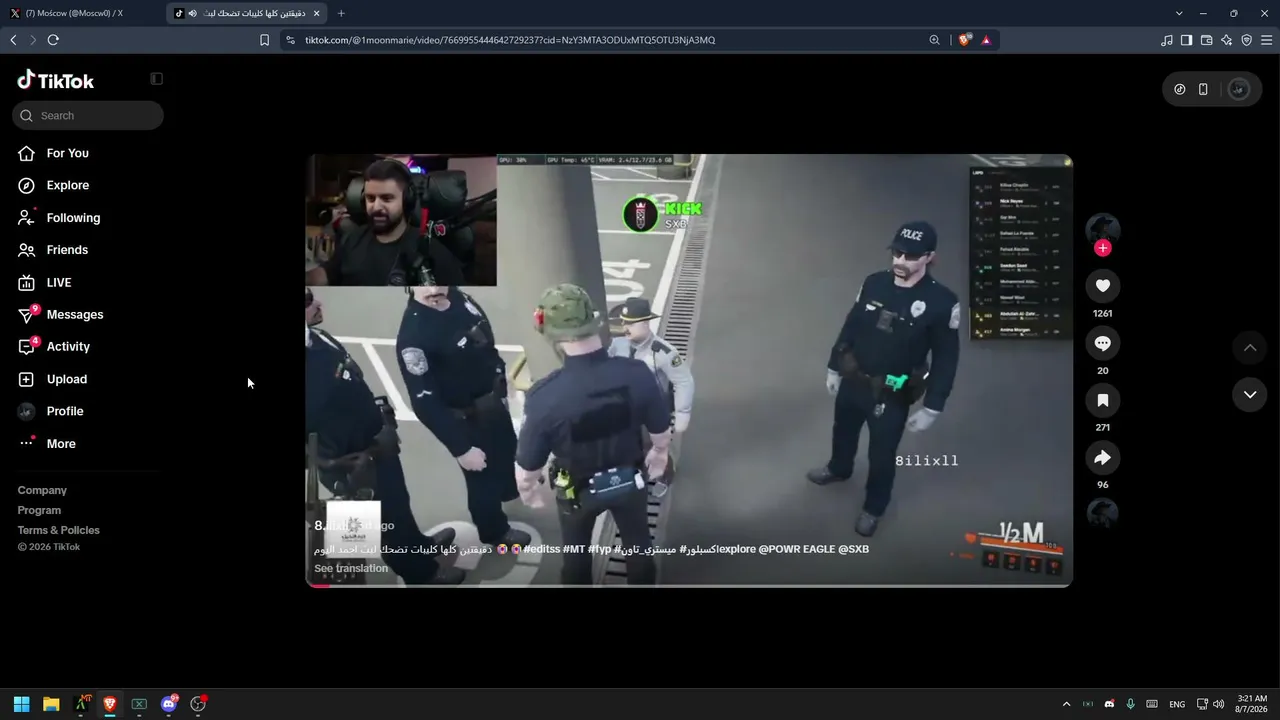Viewport: 1280px width, 720px height.
Task: Open the Brave VPN shield icon
Action: [1246, 40]
